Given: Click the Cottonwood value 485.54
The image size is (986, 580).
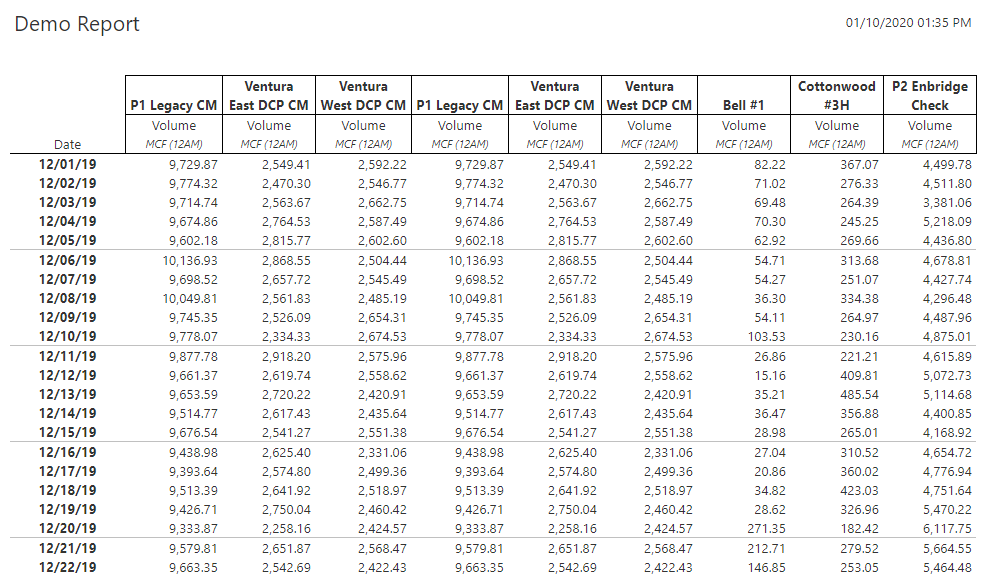Looking at the screenshot, I should coord(859,395).
